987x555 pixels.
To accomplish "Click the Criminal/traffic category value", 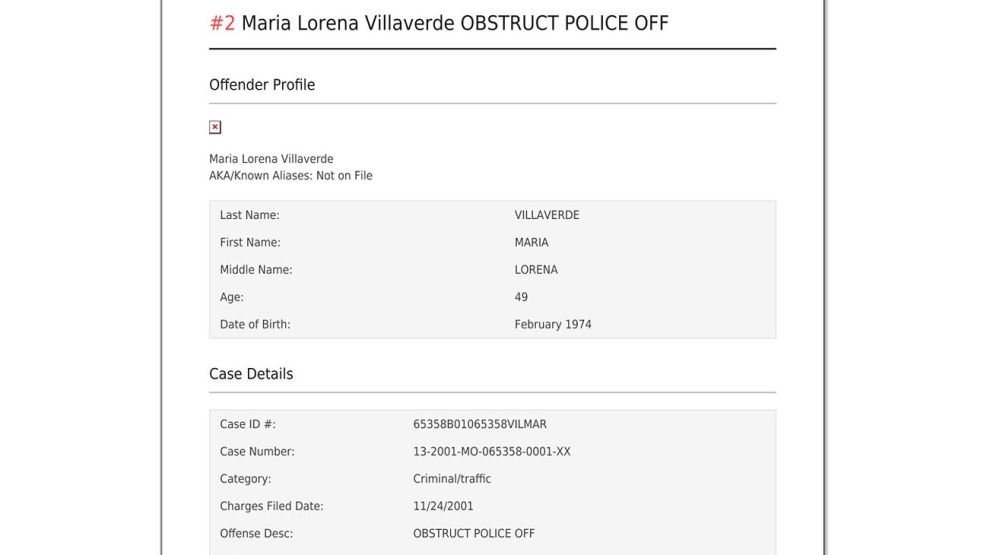I will pos(452,479).
